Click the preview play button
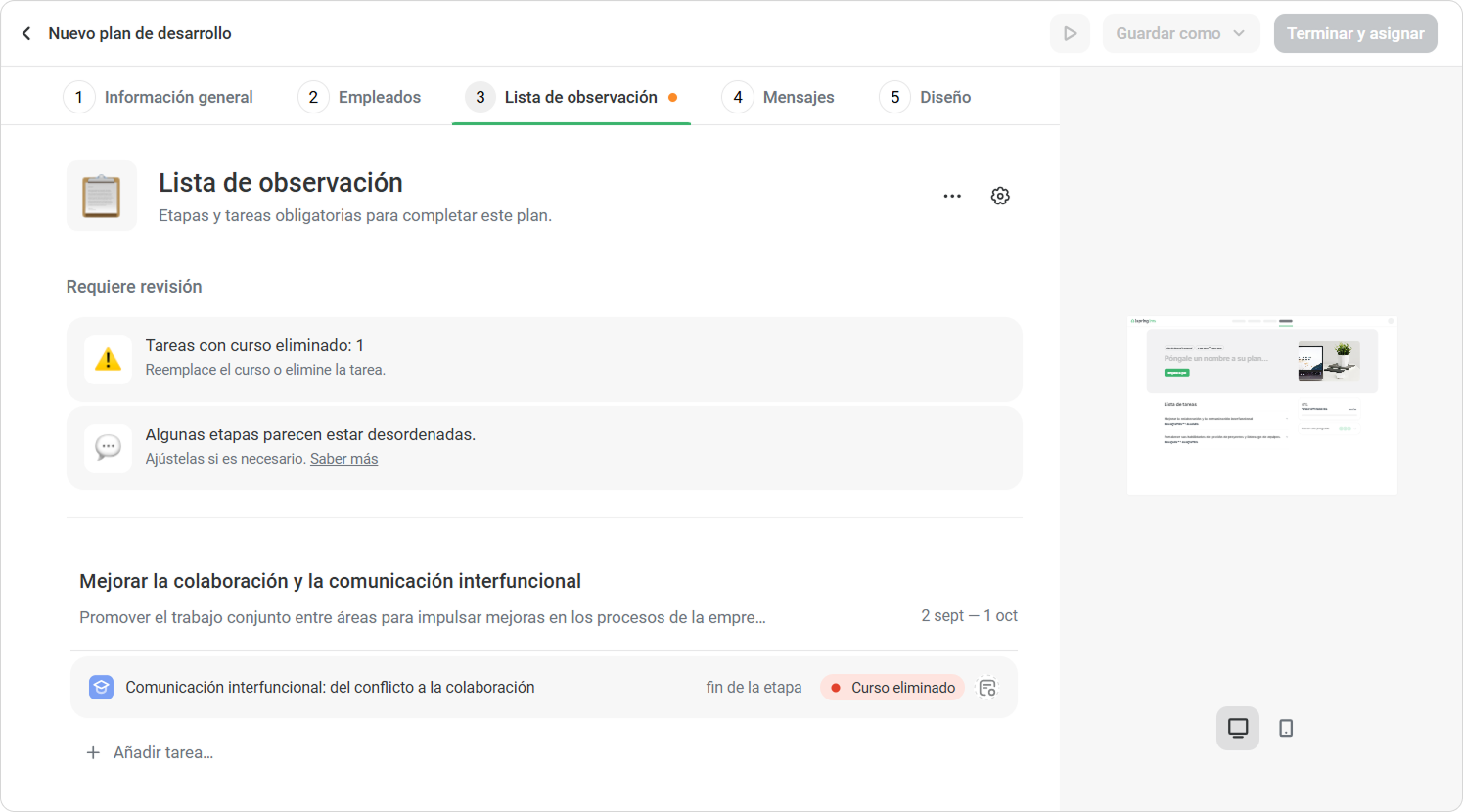This screenshot has width=1463, height=812. pos(1070,33)
